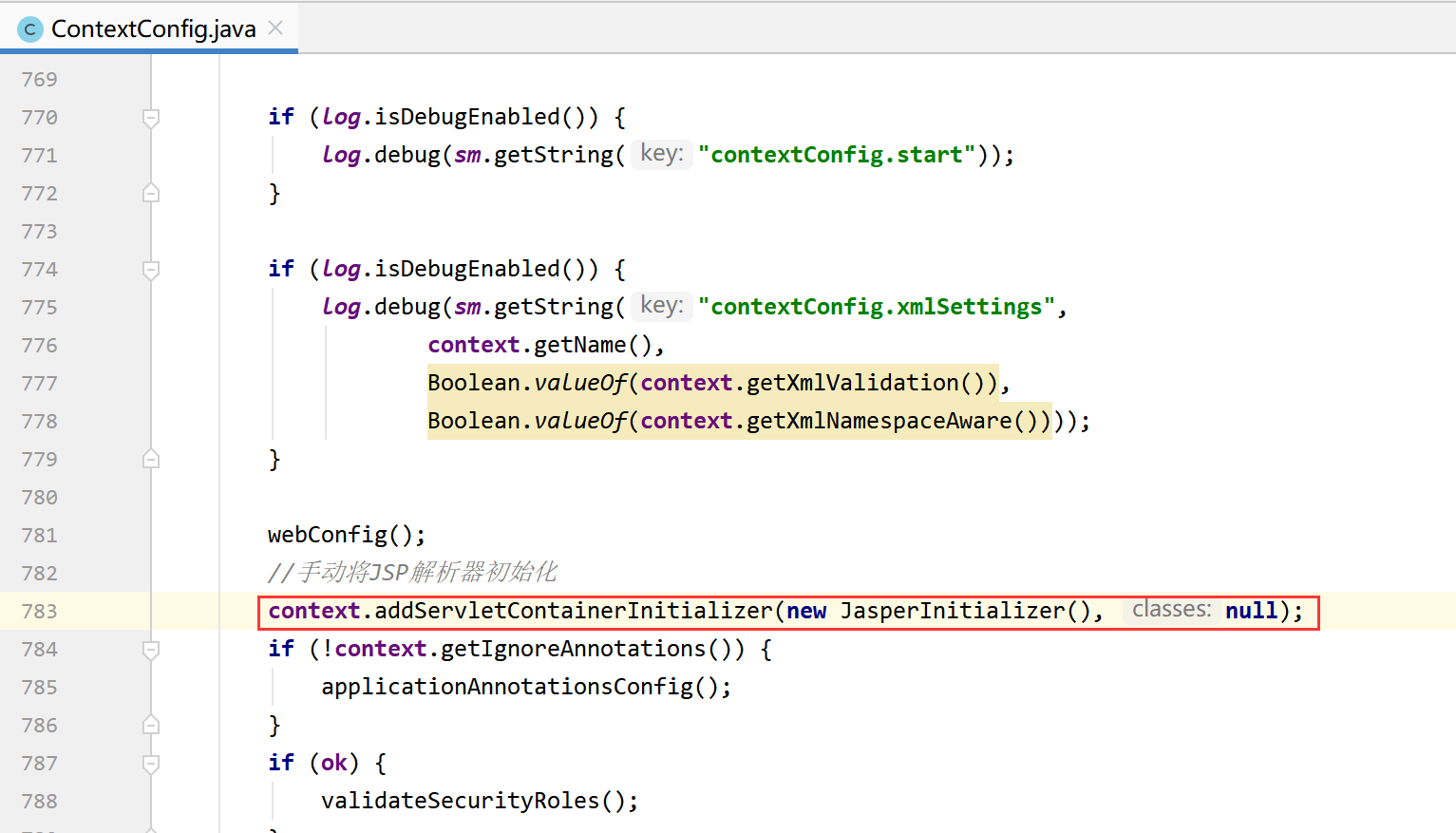1456x833 pixels.
Task: Collapse the block end marker at line 779
Action: (x=151, y=459)
